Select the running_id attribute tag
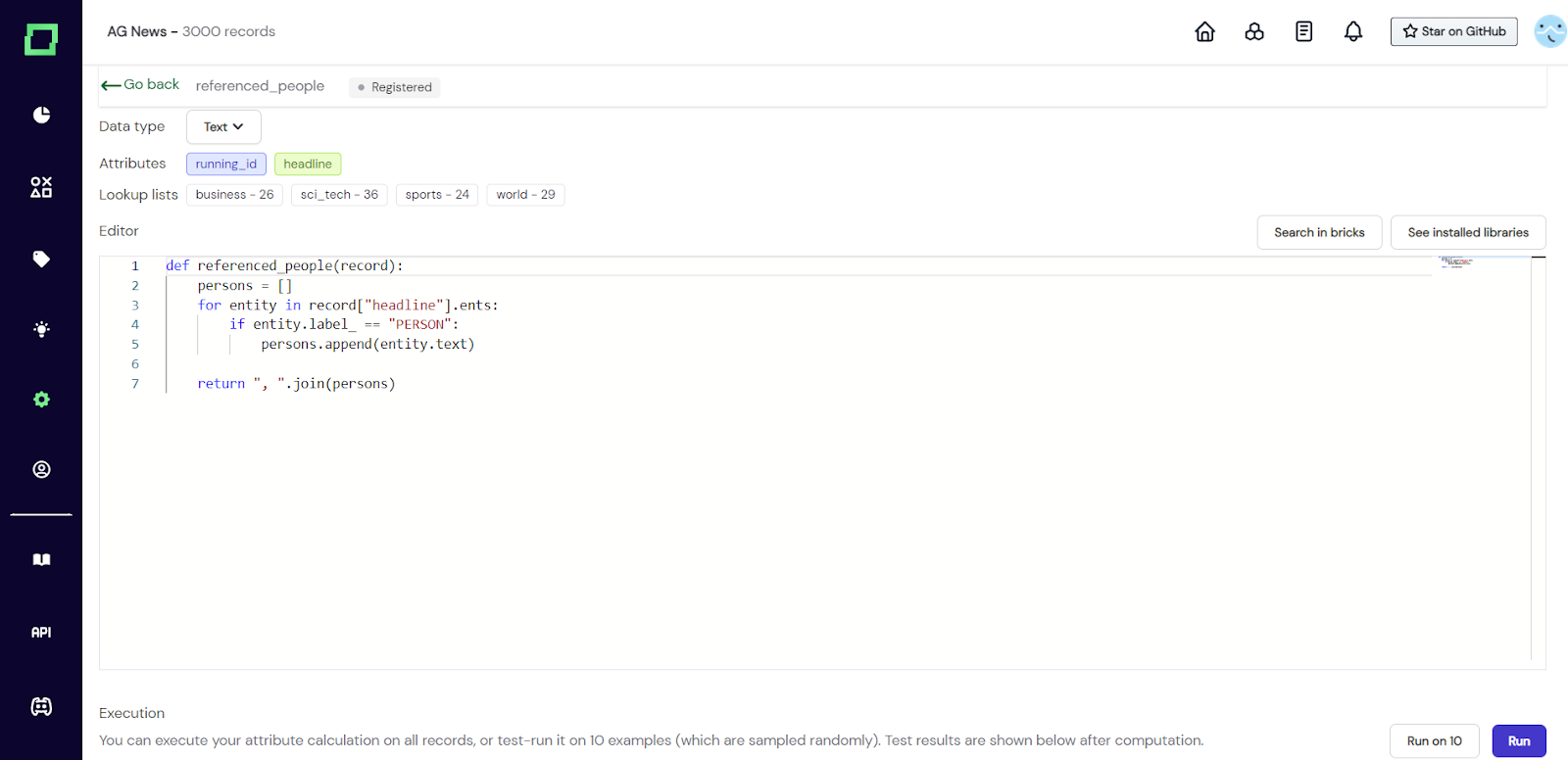This screenshot has width=1568, height=760. click(226, 164)
